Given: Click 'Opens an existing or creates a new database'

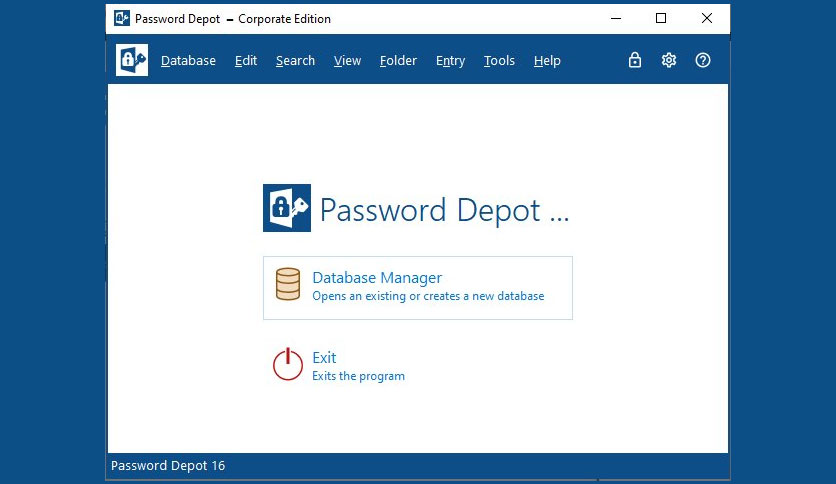Looking at the screenshot, I should (x=428, y=296).
